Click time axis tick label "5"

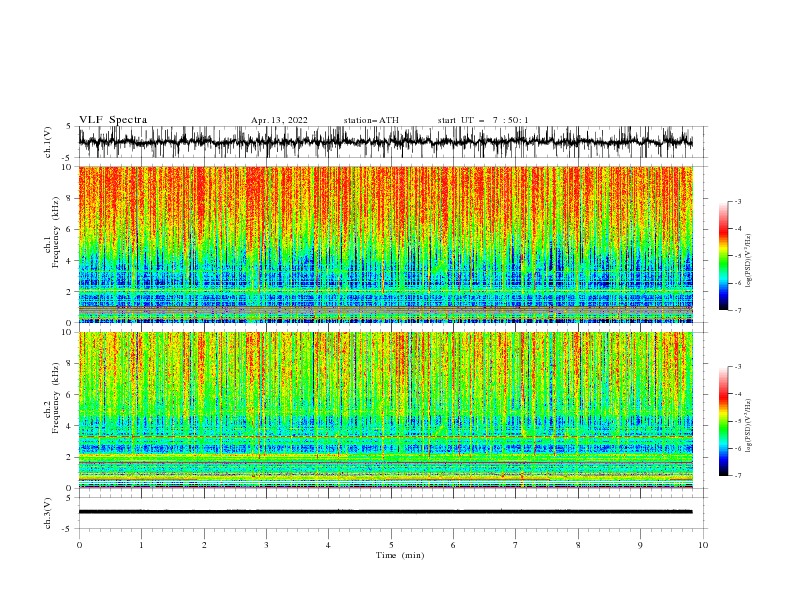coord(391,545)
